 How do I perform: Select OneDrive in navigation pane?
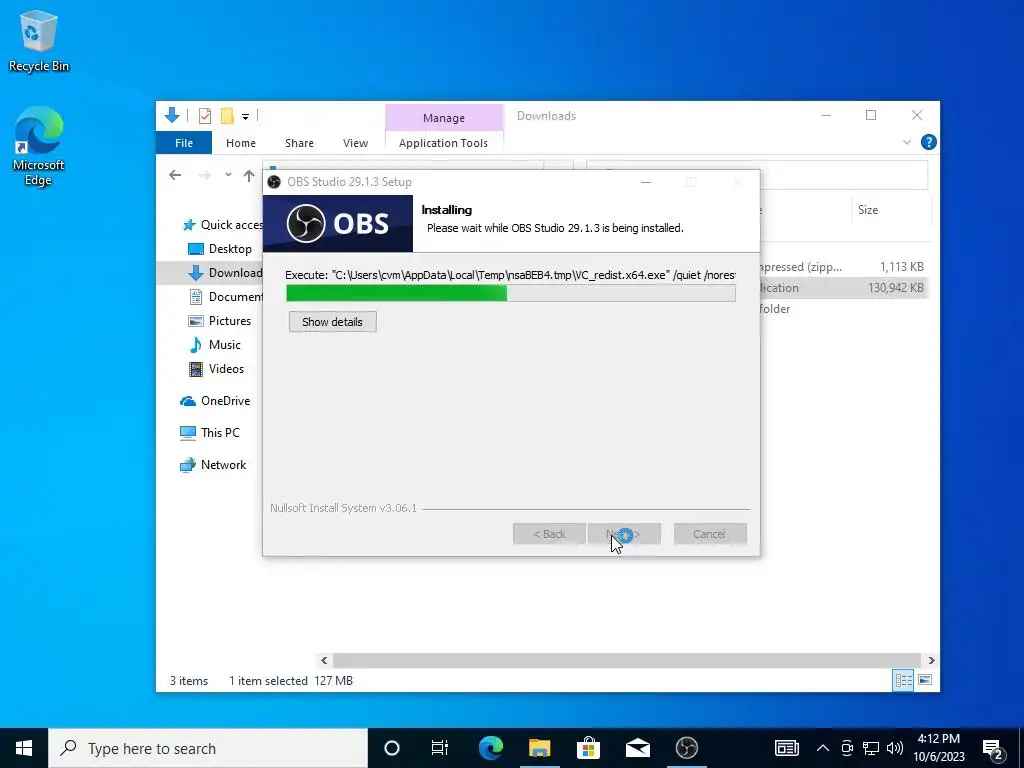tap(215, 401)
